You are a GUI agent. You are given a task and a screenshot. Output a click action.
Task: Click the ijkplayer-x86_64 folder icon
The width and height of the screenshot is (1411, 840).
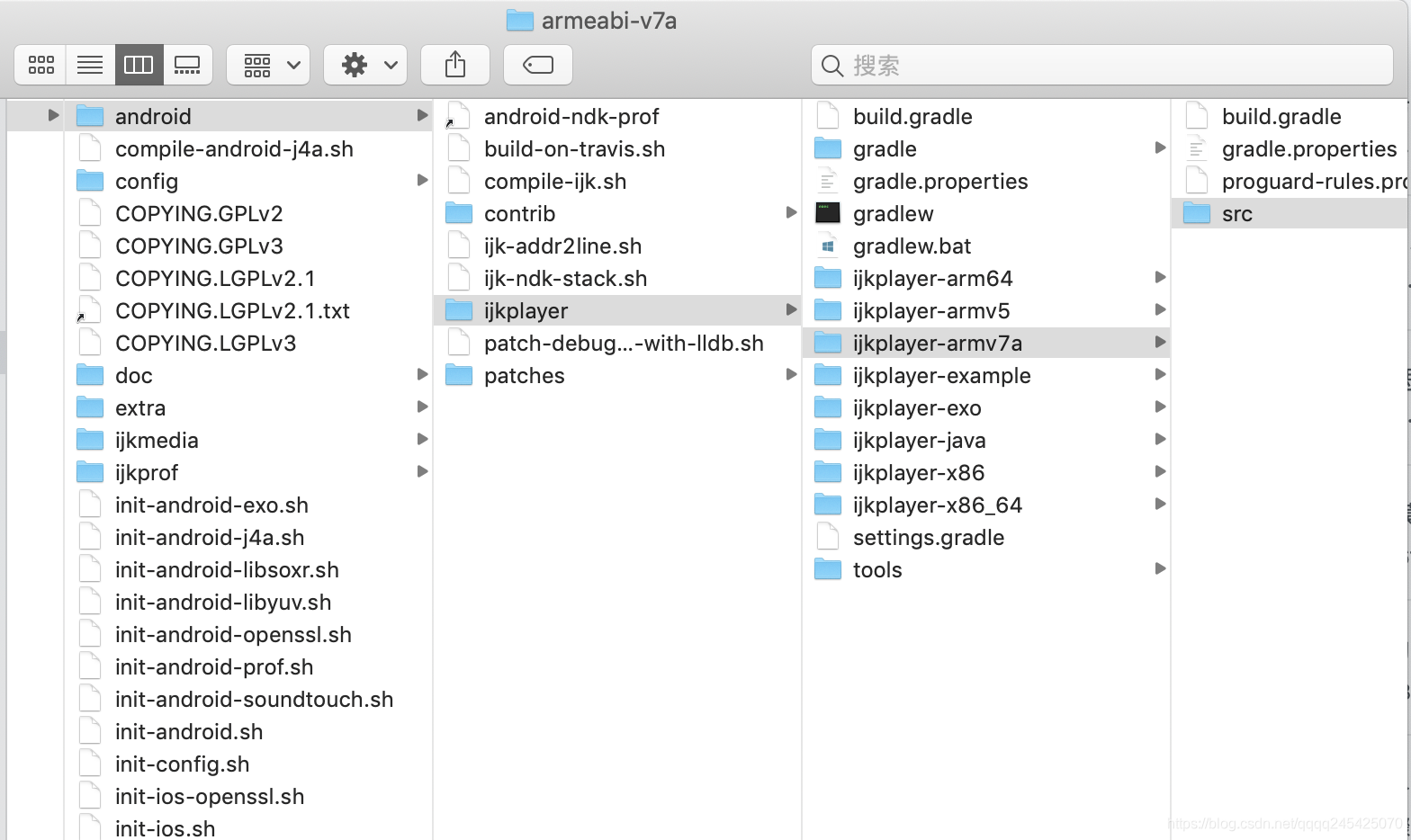[x=828, y=505]
